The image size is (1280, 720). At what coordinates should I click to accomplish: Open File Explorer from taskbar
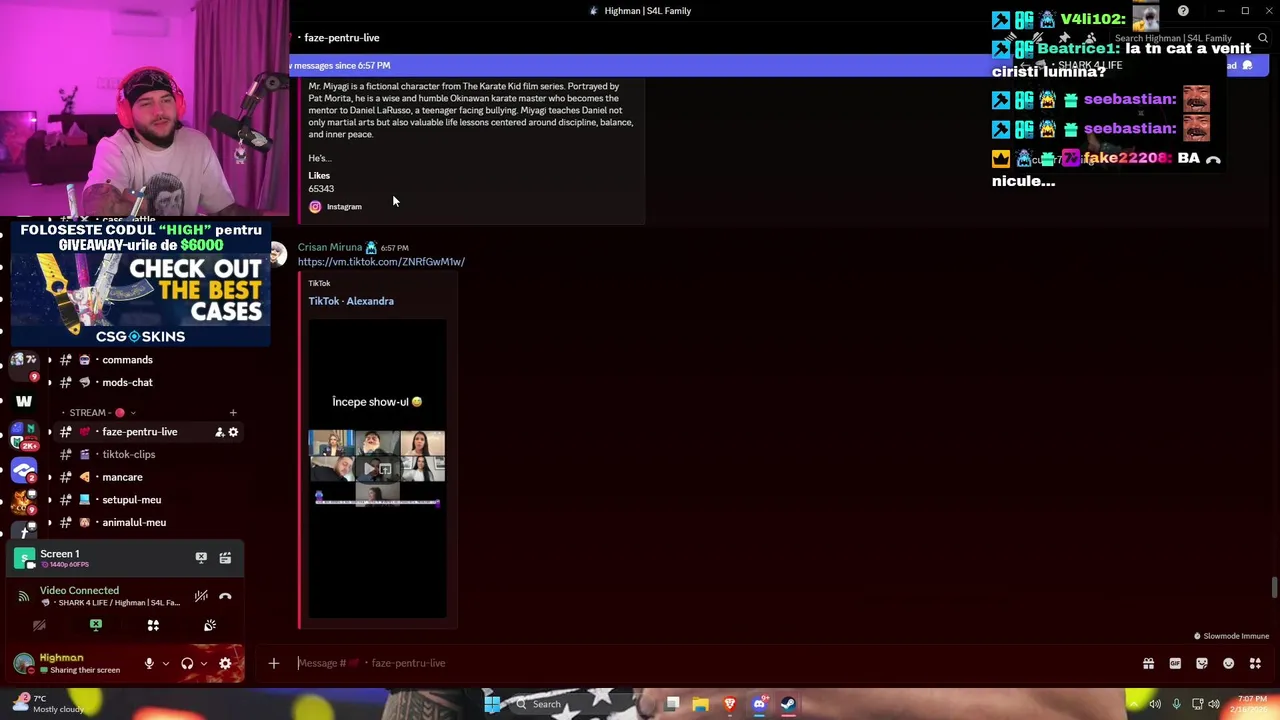coord(701,704)
